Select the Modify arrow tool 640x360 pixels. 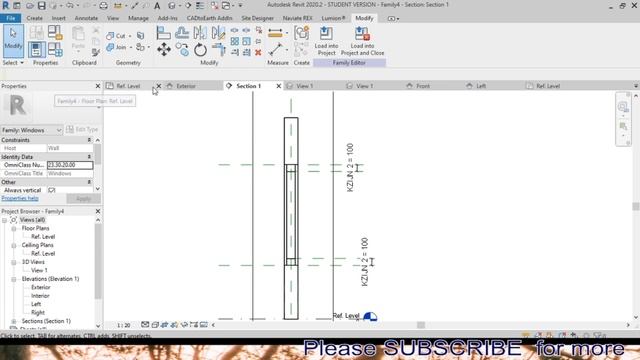pos(13,41)
